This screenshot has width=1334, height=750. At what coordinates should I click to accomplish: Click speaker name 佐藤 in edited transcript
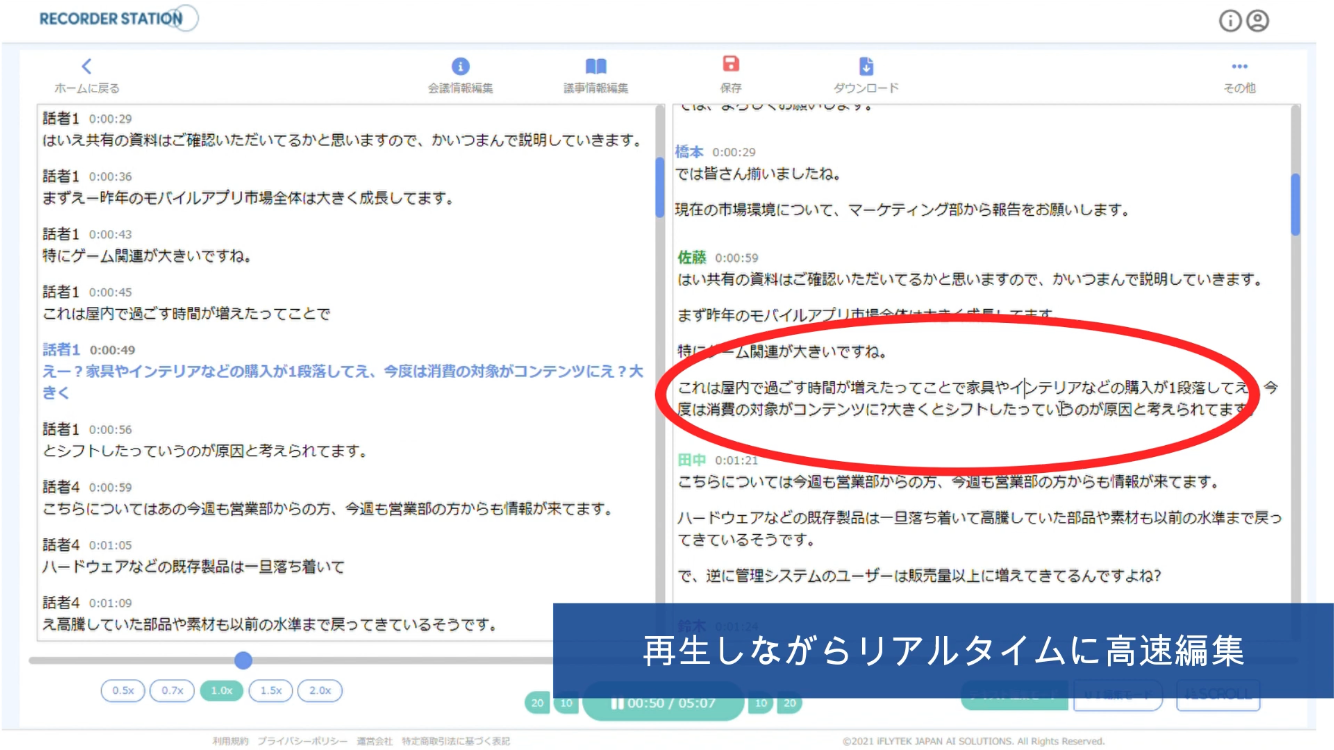point(691,257)
